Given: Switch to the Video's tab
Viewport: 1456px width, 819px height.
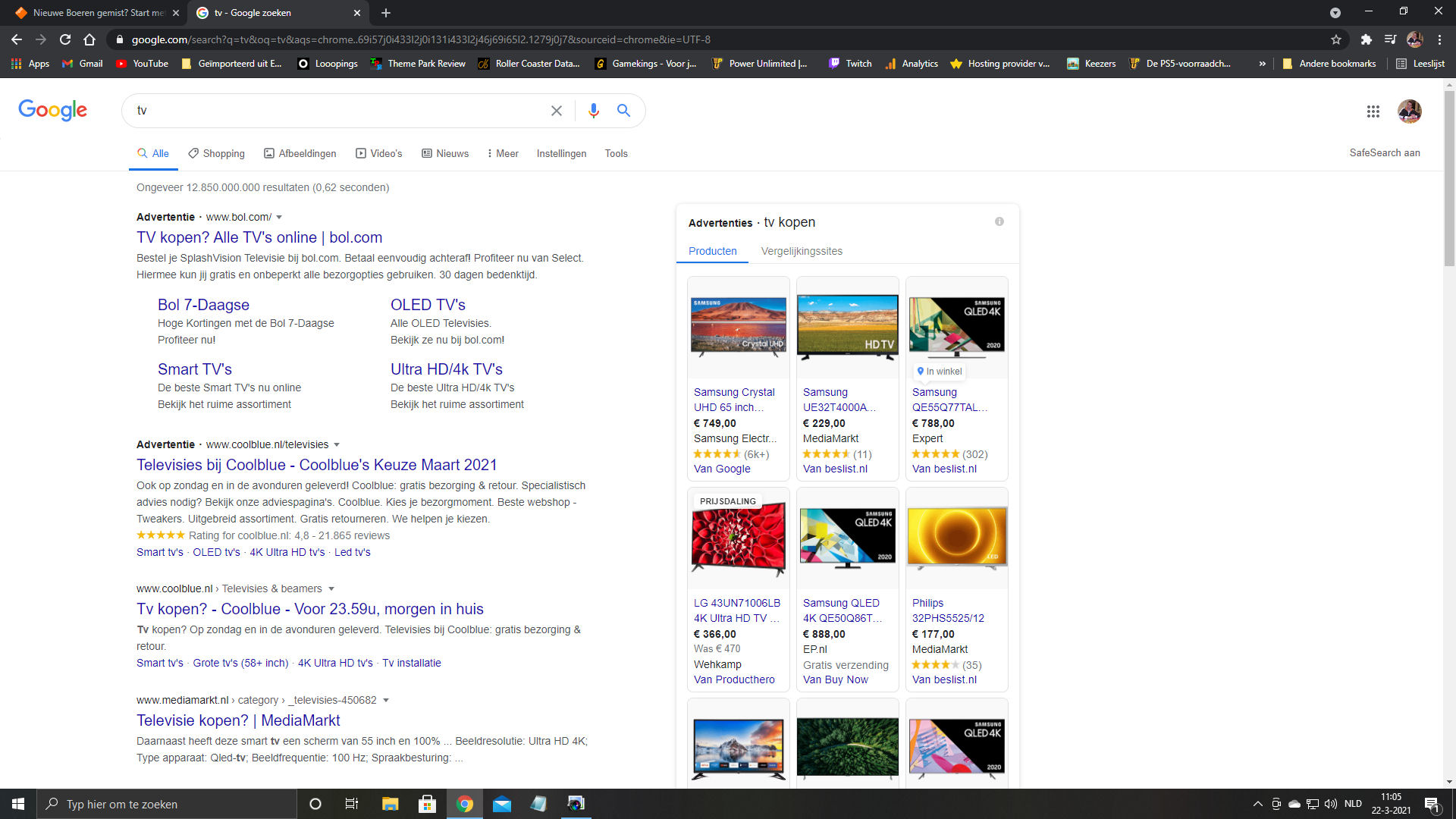Looking at the screenshot, I should (x=378, y=153).
